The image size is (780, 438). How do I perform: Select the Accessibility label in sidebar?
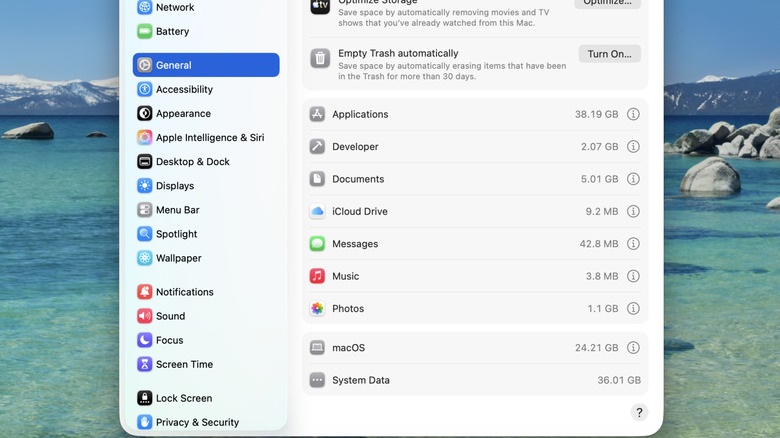tap(184, 90)
